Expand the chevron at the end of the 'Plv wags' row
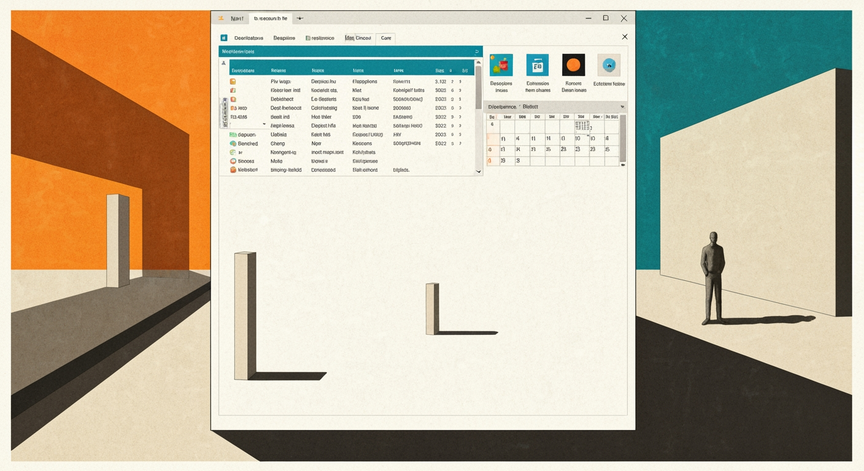 460,82
